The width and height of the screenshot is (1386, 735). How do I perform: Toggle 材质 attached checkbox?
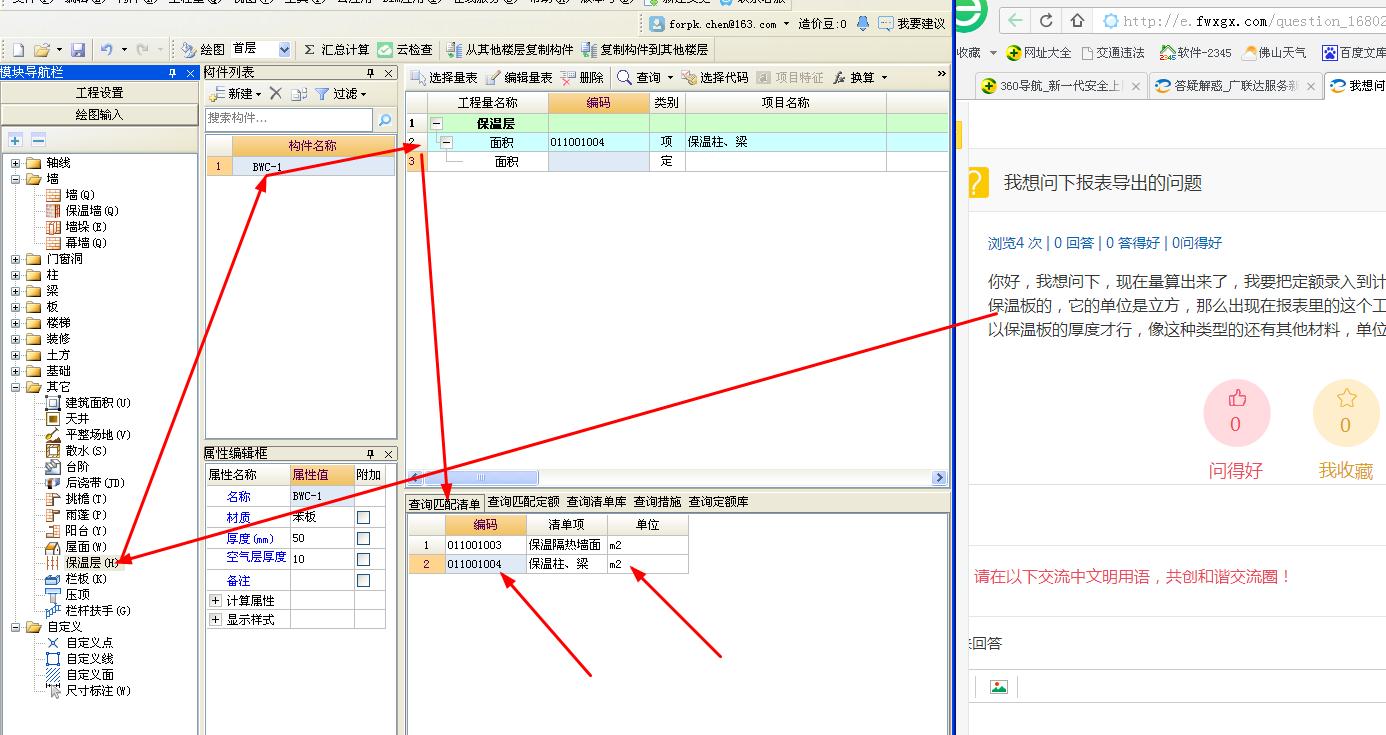pyautogui.click(x=363, y=518)
